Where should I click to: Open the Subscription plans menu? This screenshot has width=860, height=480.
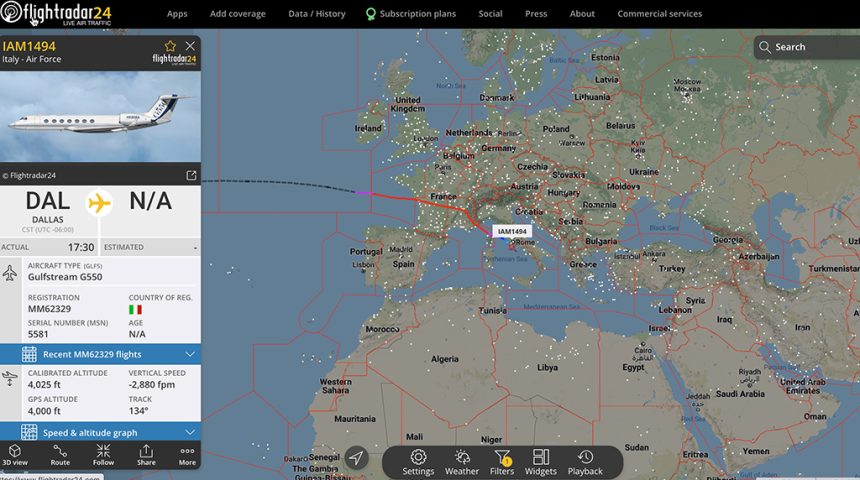click(411, 14)
